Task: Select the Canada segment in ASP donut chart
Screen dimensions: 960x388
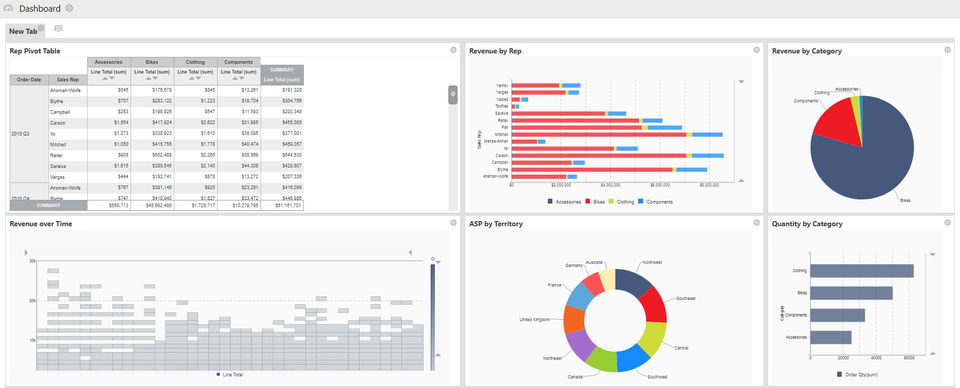Action: tap(601, 360)
